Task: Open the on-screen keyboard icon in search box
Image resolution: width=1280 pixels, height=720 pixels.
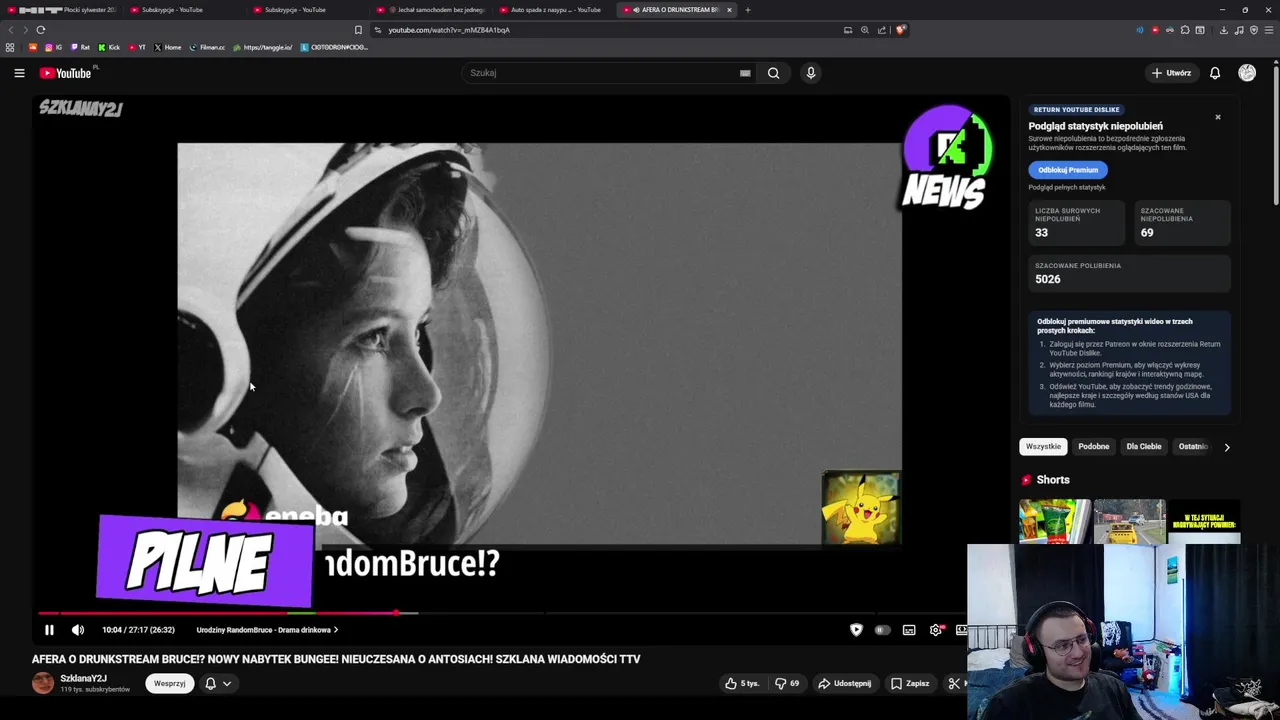Action: tap(745, 73)
